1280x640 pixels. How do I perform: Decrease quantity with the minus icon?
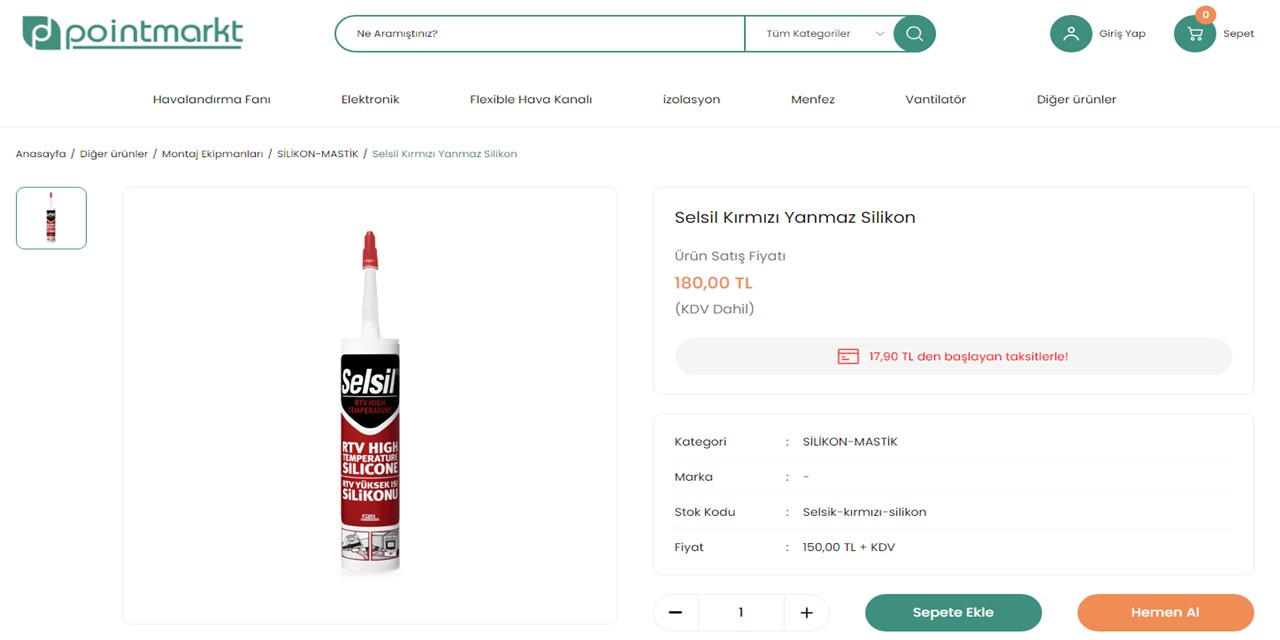[676, 613]
